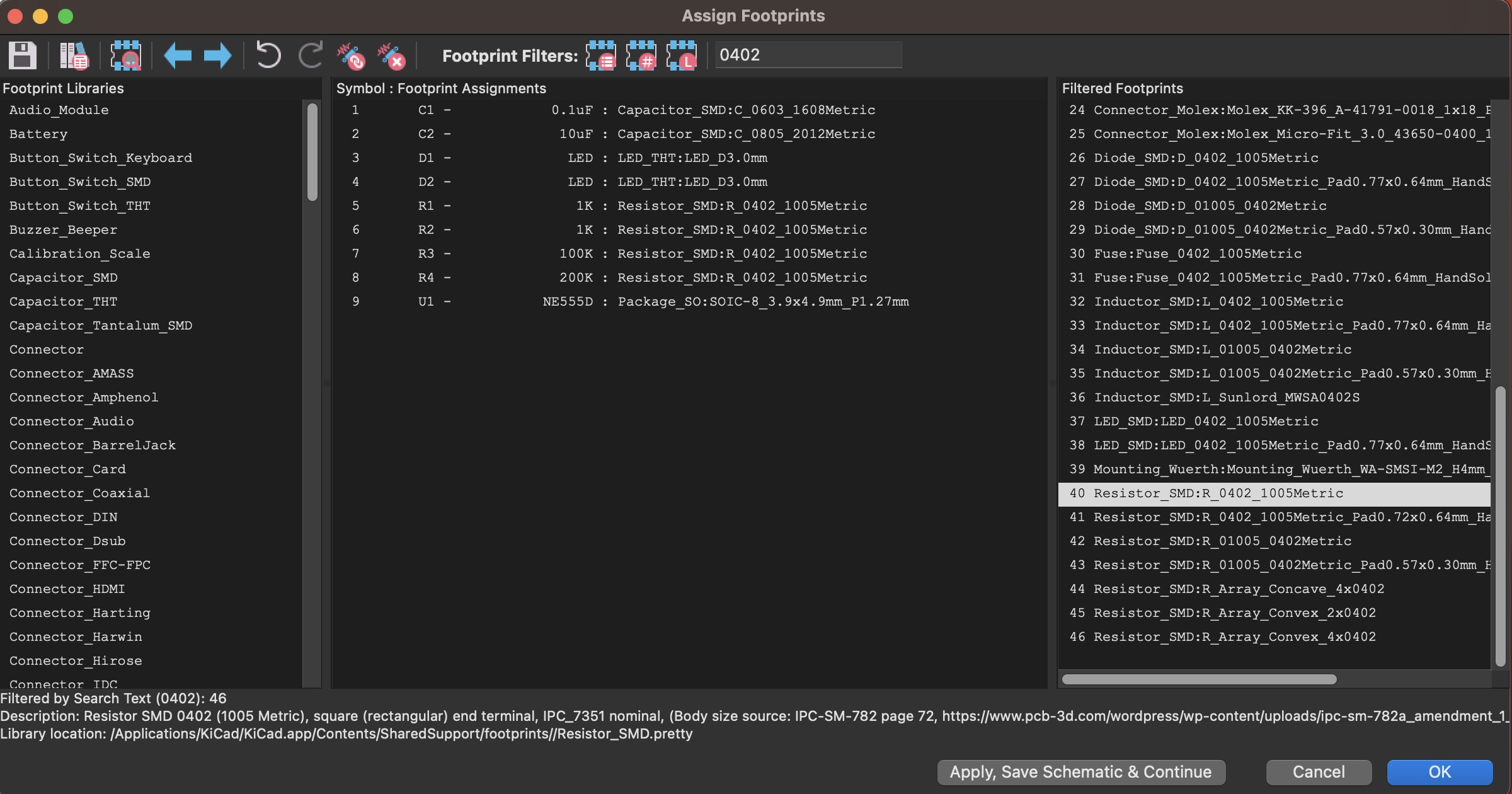Expand the Connector_Audio library item
Screen dimensions: 1512x794
pyautogui.click(x=71, y=420)
